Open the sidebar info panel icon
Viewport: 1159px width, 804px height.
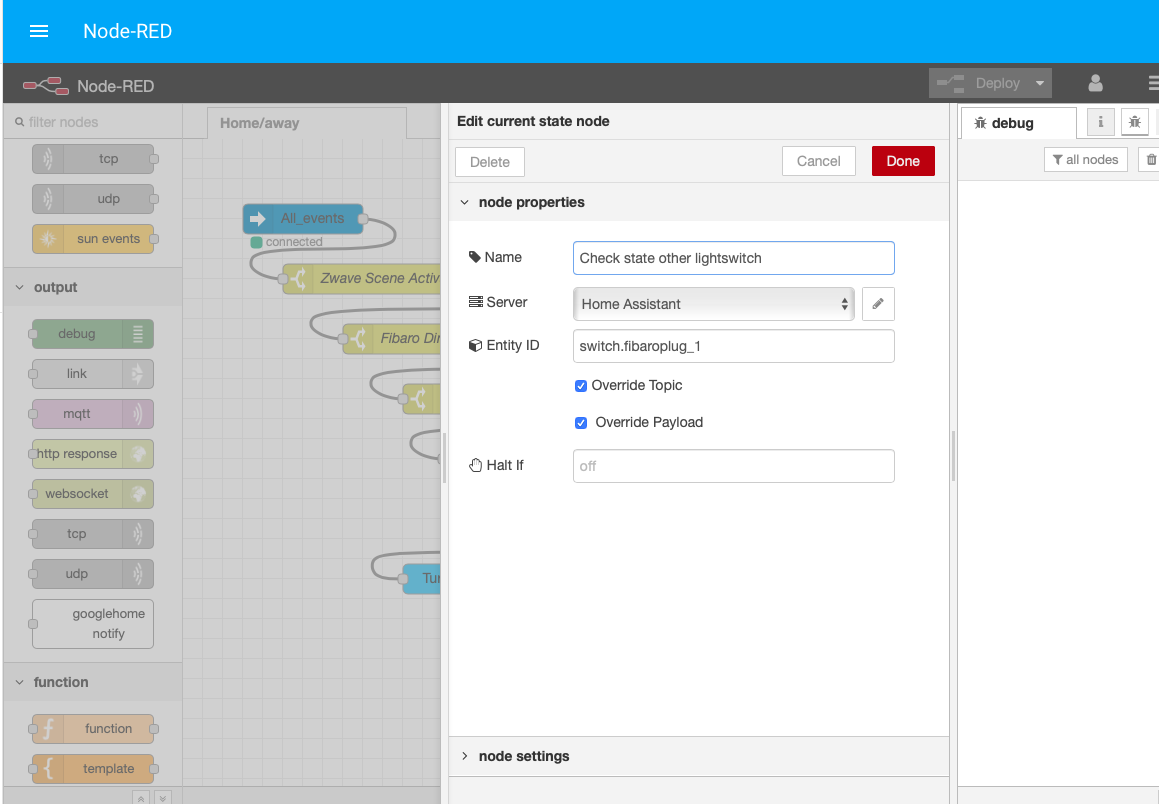tap(1100, 121)
